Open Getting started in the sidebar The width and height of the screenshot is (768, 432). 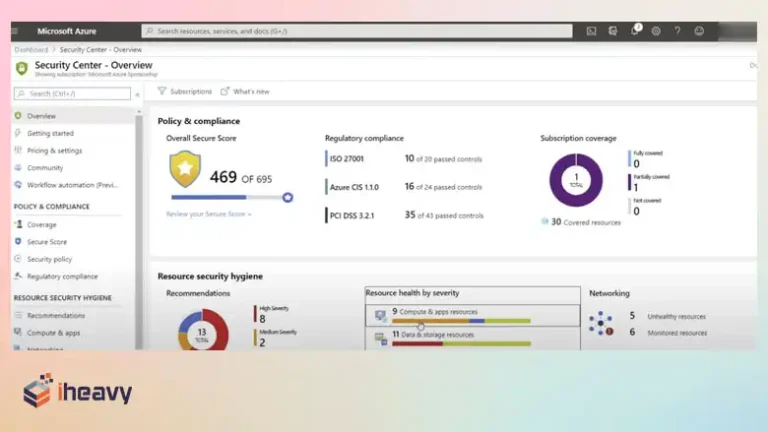pyautogui.click(x=50, y=133)
